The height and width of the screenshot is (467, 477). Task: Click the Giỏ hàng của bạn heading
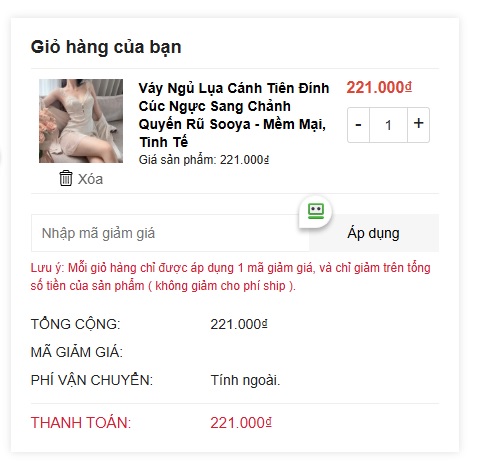click(x=106, y=47)
